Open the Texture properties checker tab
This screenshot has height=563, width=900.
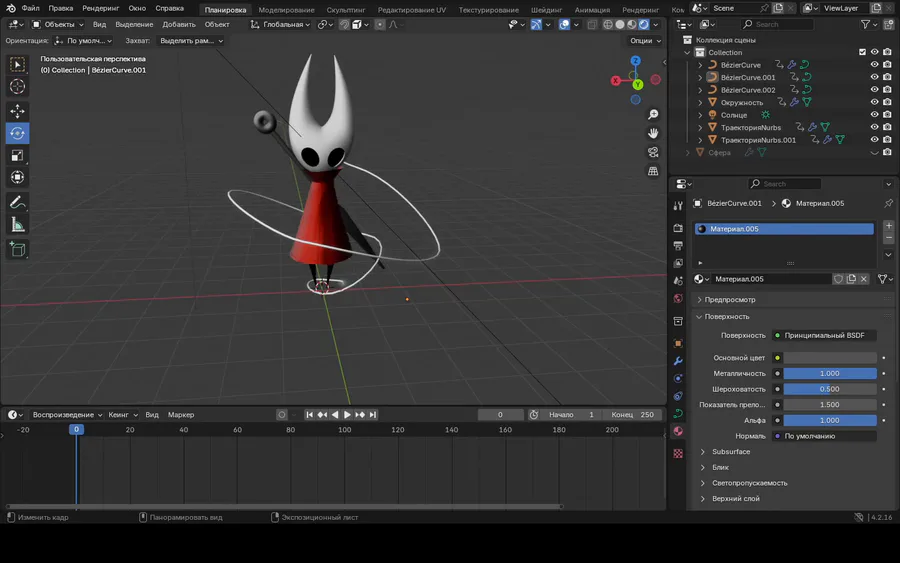(678, 453)
